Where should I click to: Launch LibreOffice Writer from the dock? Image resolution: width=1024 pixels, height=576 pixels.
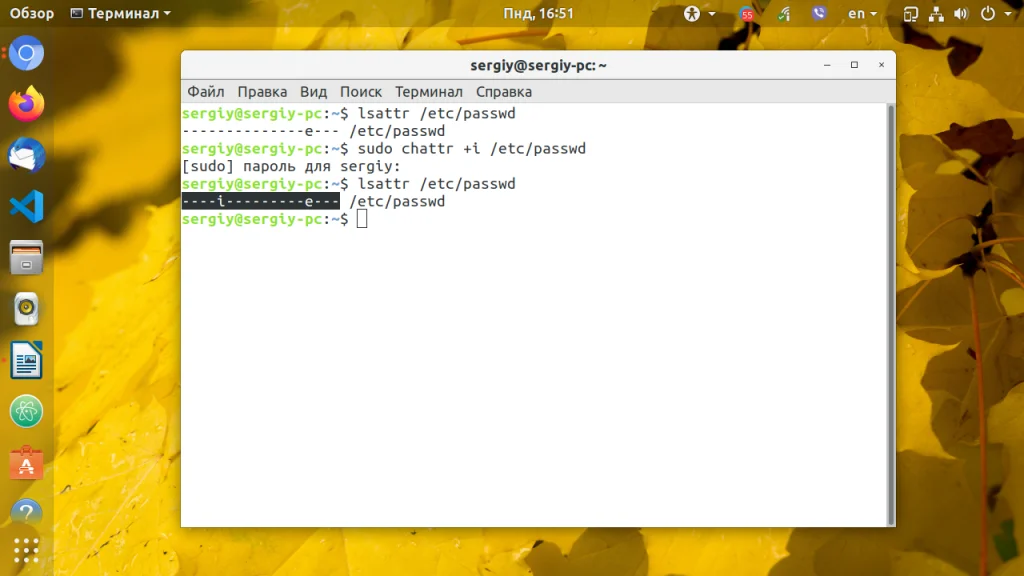point(26,360)
